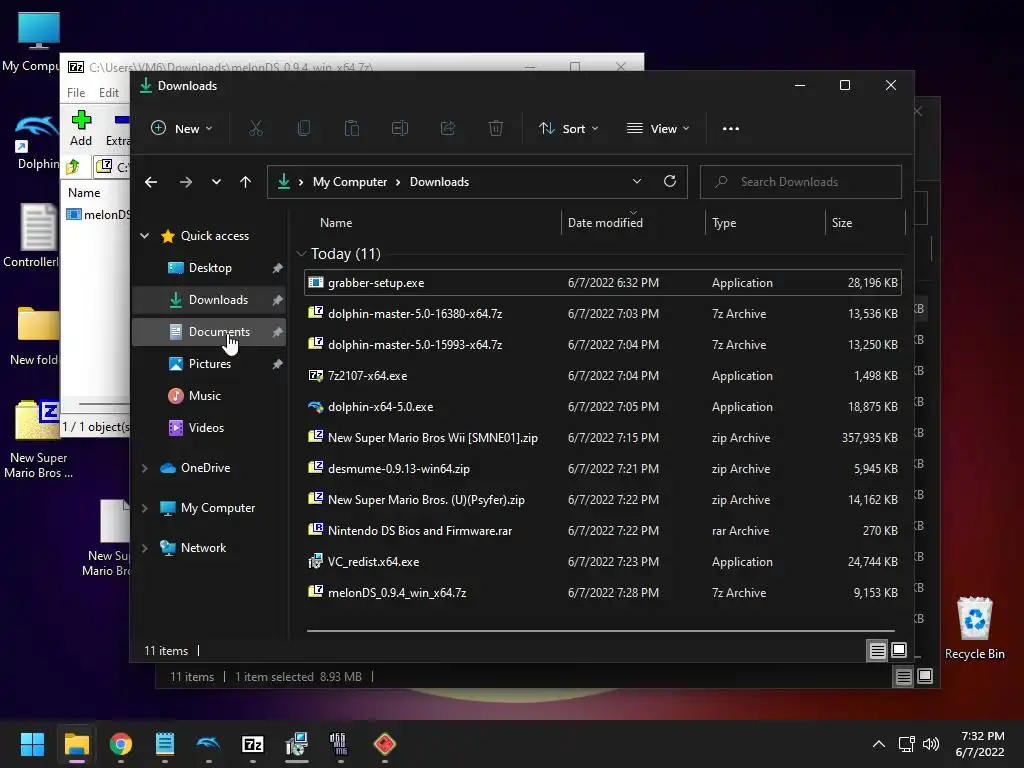Click the Dolphin emulator taskbar icon
Viewport: 1024px width, 768px height.
(x=208, y=744)
